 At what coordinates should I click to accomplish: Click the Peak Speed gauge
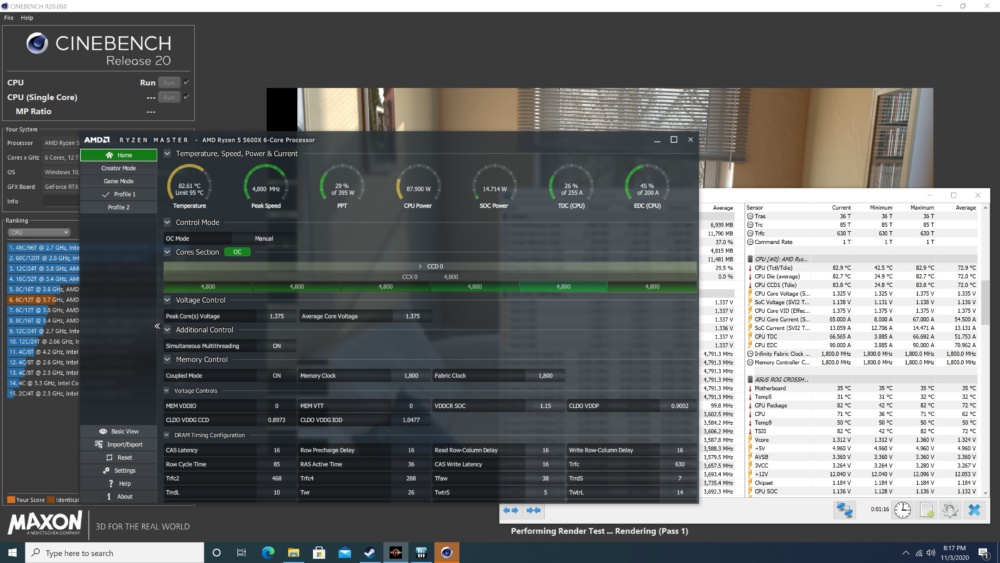click(266, 186)
